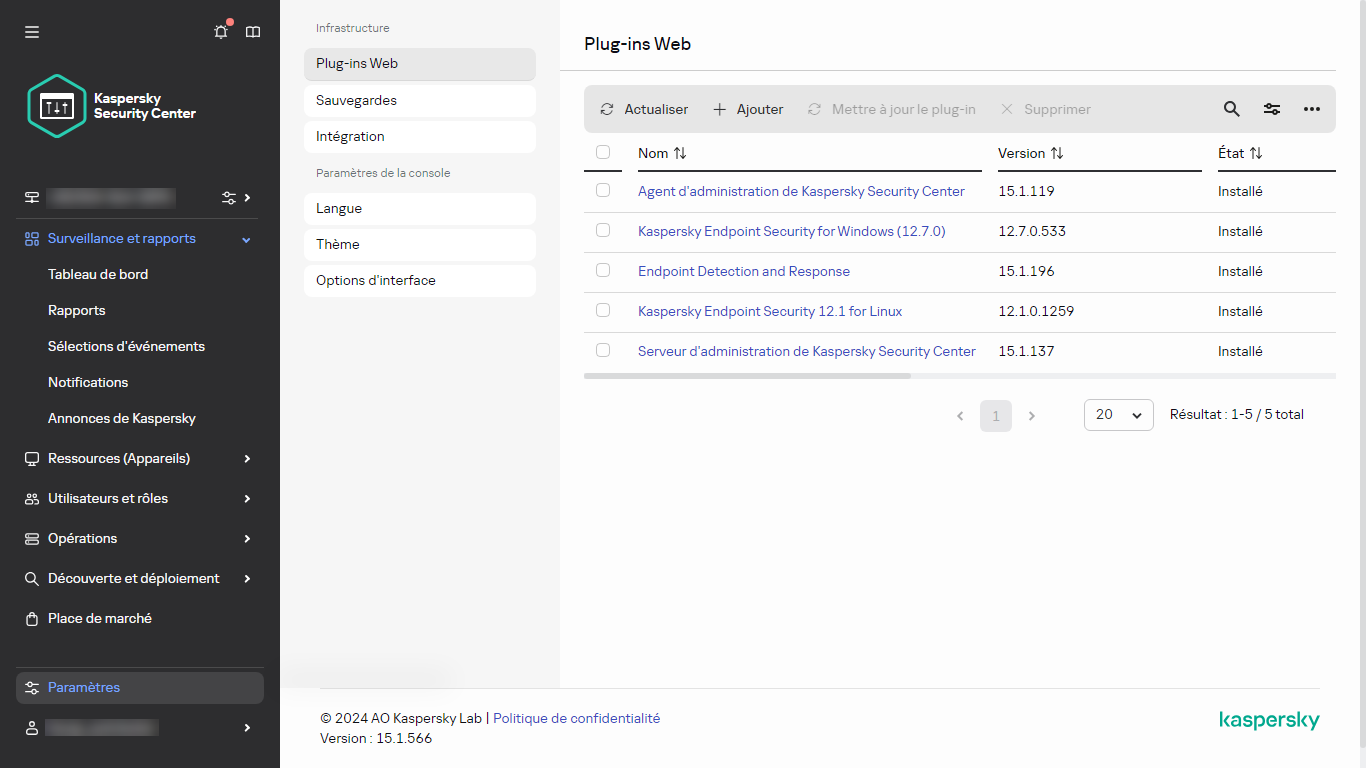Tick checkbox for Endpoint Security 12.1 for Linux
The image size is (1366, 768).
coord(603,310)
